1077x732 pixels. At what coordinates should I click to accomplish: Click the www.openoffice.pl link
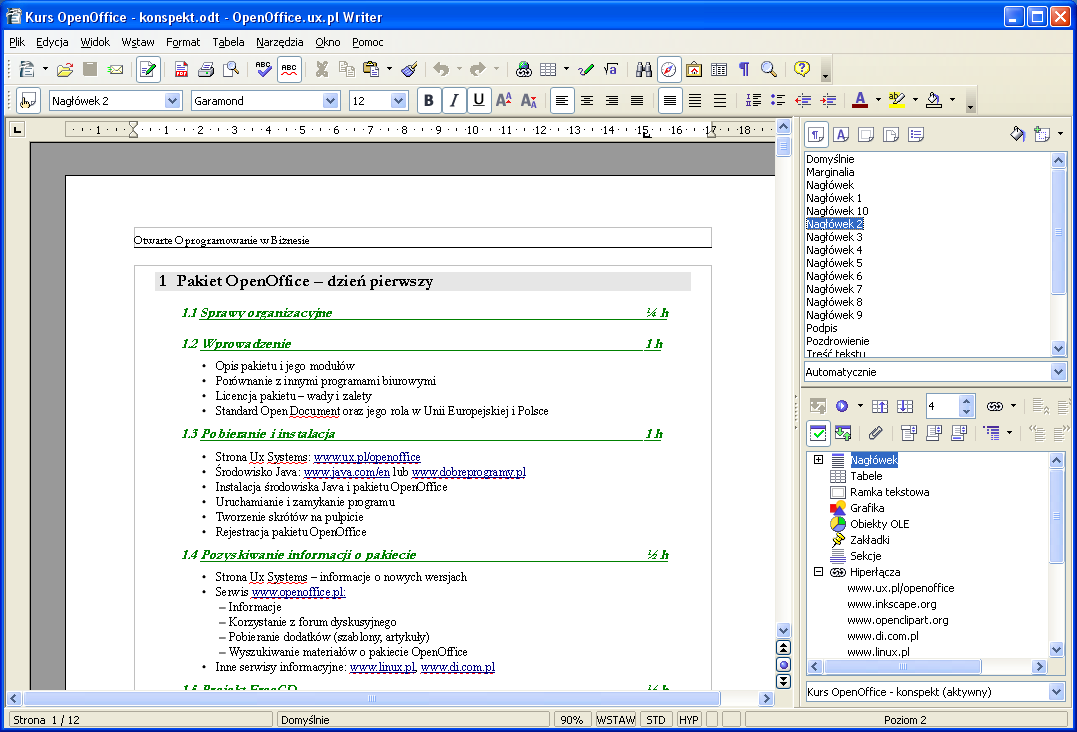298,592
